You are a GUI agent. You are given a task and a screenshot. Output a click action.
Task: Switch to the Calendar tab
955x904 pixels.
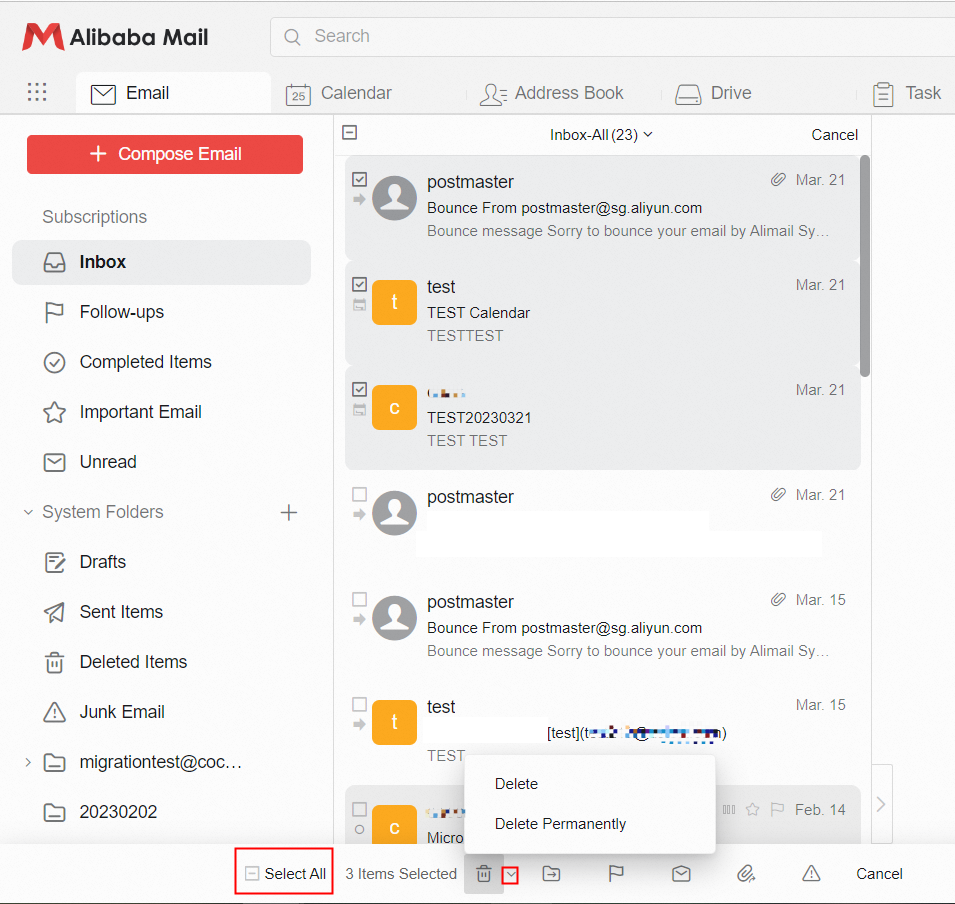point(339,93)
